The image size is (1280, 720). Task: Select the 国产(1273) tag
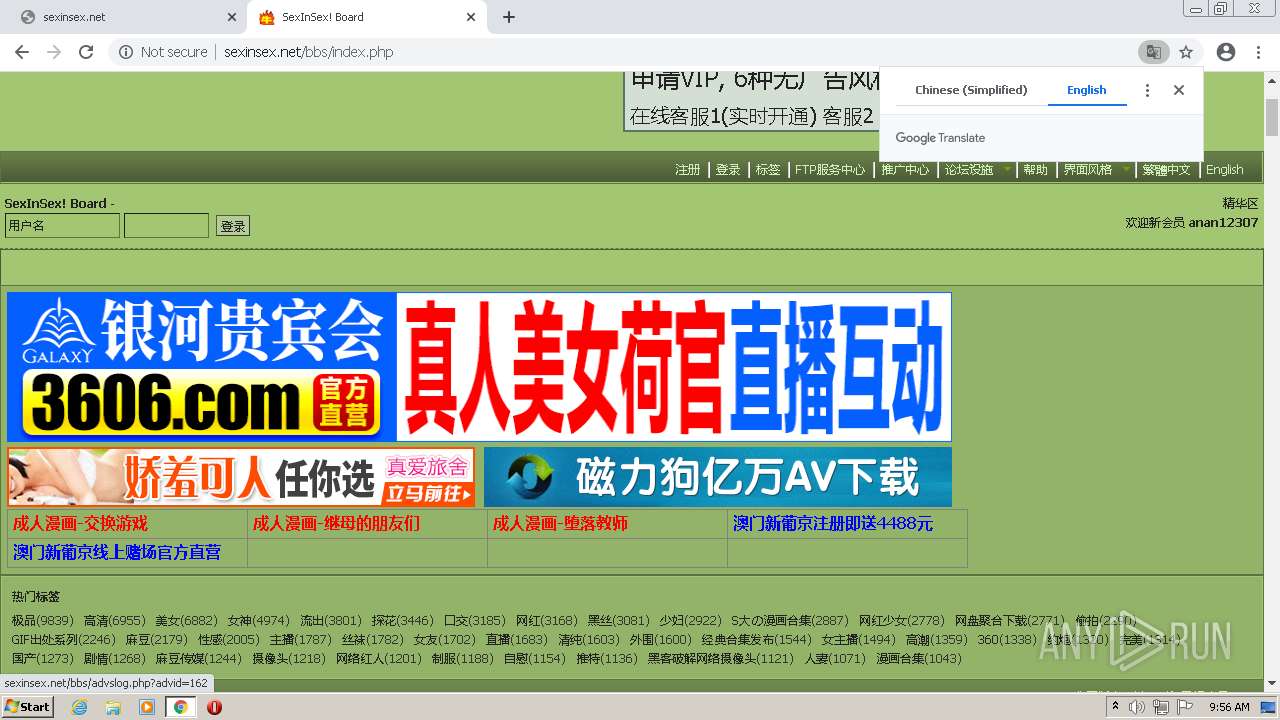(x=42, y=659)
